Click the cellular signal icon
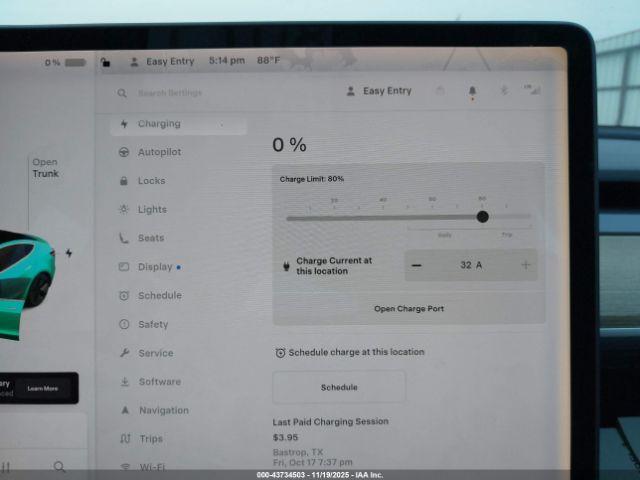 (532, 90)
